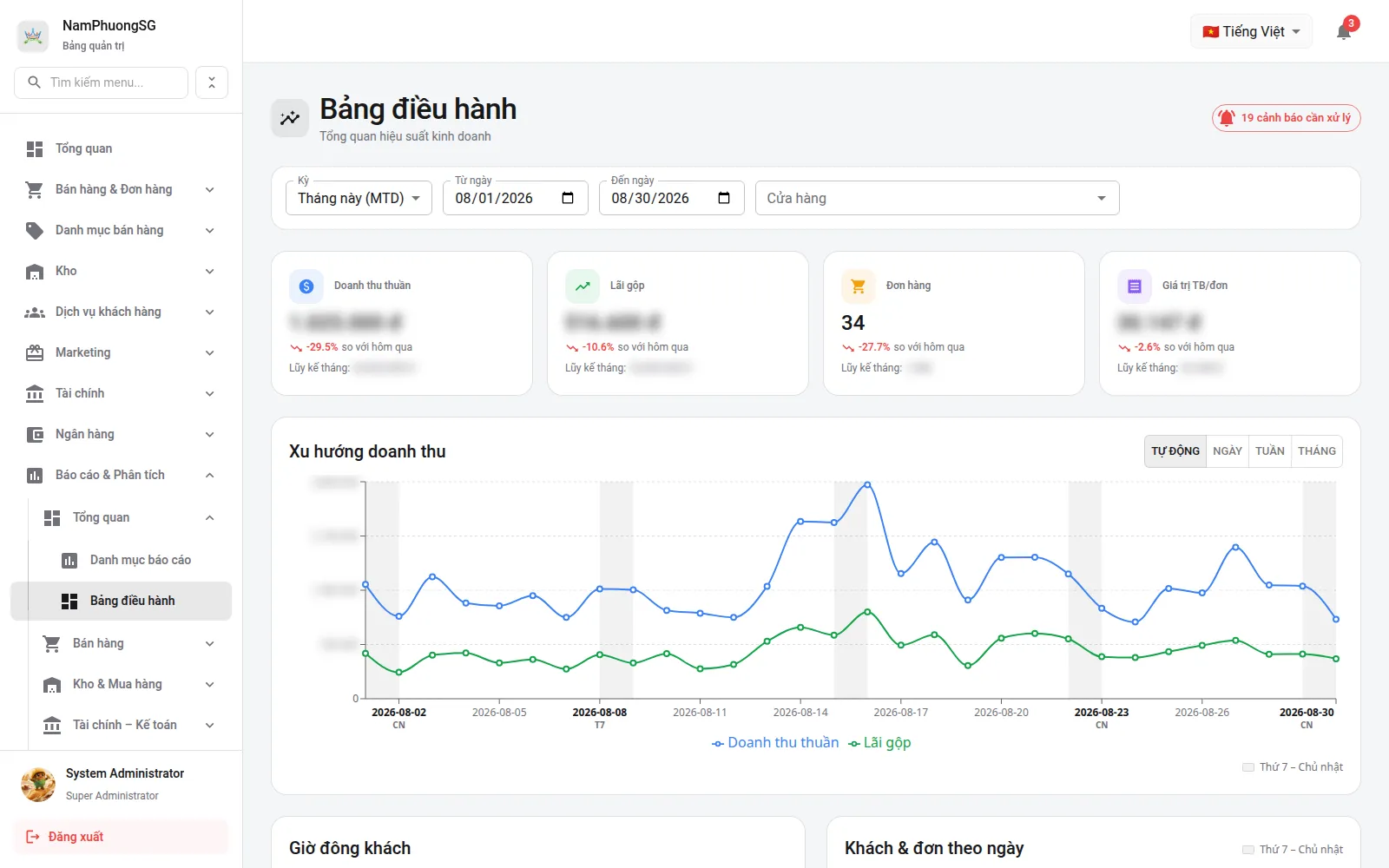Click the Kho warehouse icon
This screenshot has width=1389, height=868.
pyautogui.click(x=35, y=272)
